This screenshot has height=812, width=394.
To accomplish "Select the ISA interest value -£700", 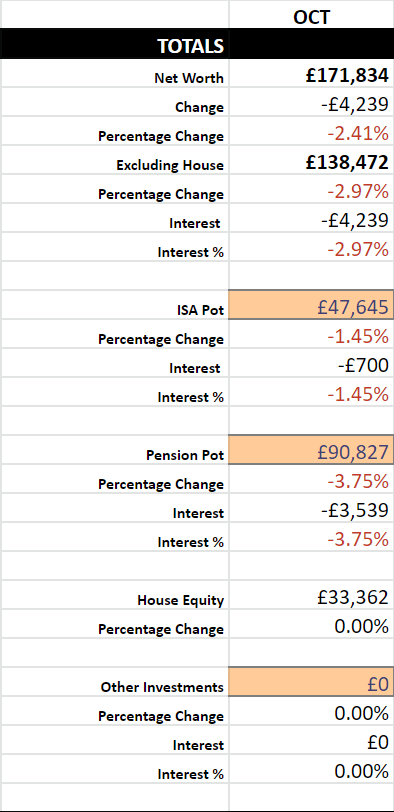I will (311, 364).
